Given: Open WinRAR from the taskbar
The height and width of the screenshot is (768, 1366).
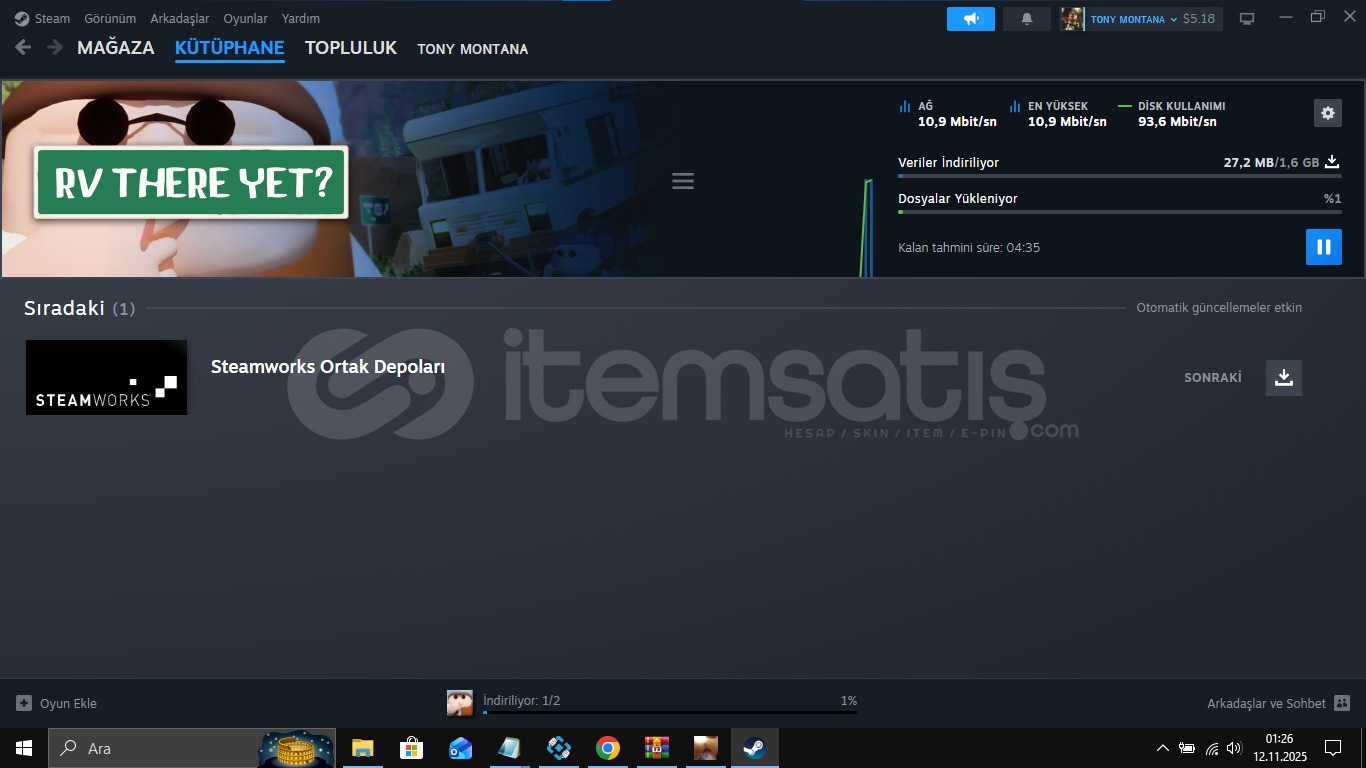Looking at the screenshot, I should click(656, 748).
